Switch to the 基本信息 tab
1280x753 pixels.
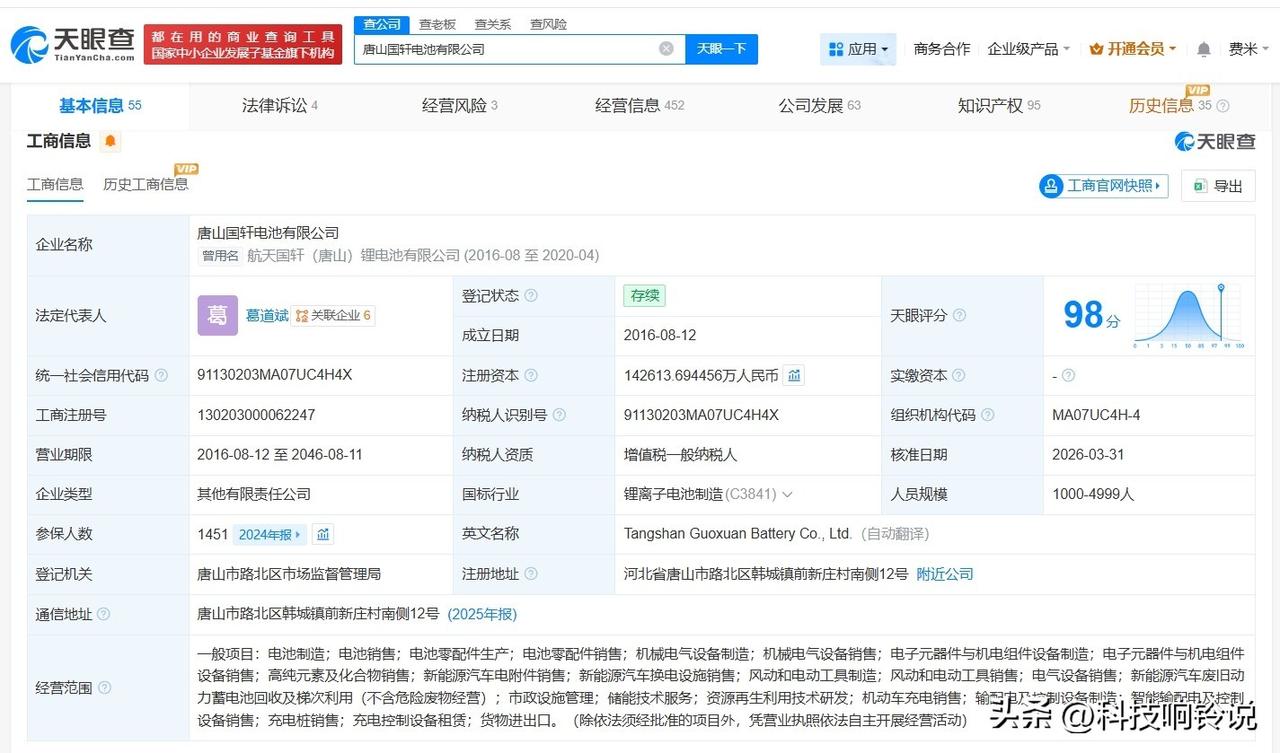(x=100, y=106)
